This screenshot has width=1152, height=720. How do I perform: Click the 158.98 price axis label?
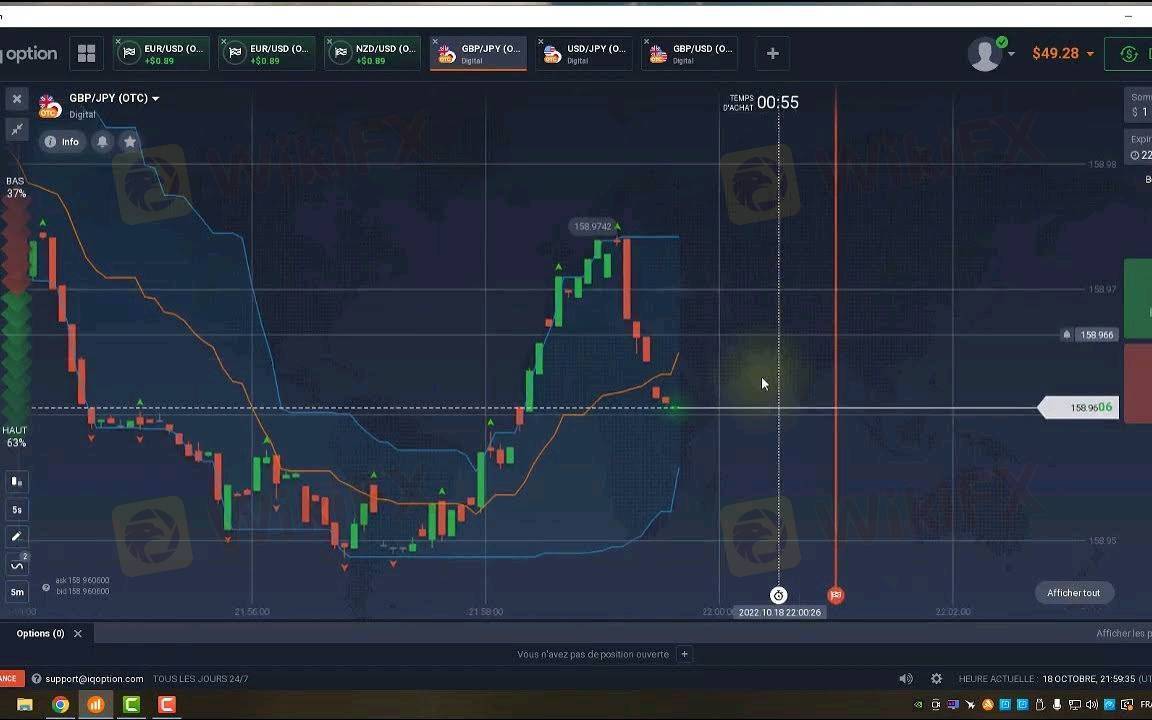[1102, 165]
